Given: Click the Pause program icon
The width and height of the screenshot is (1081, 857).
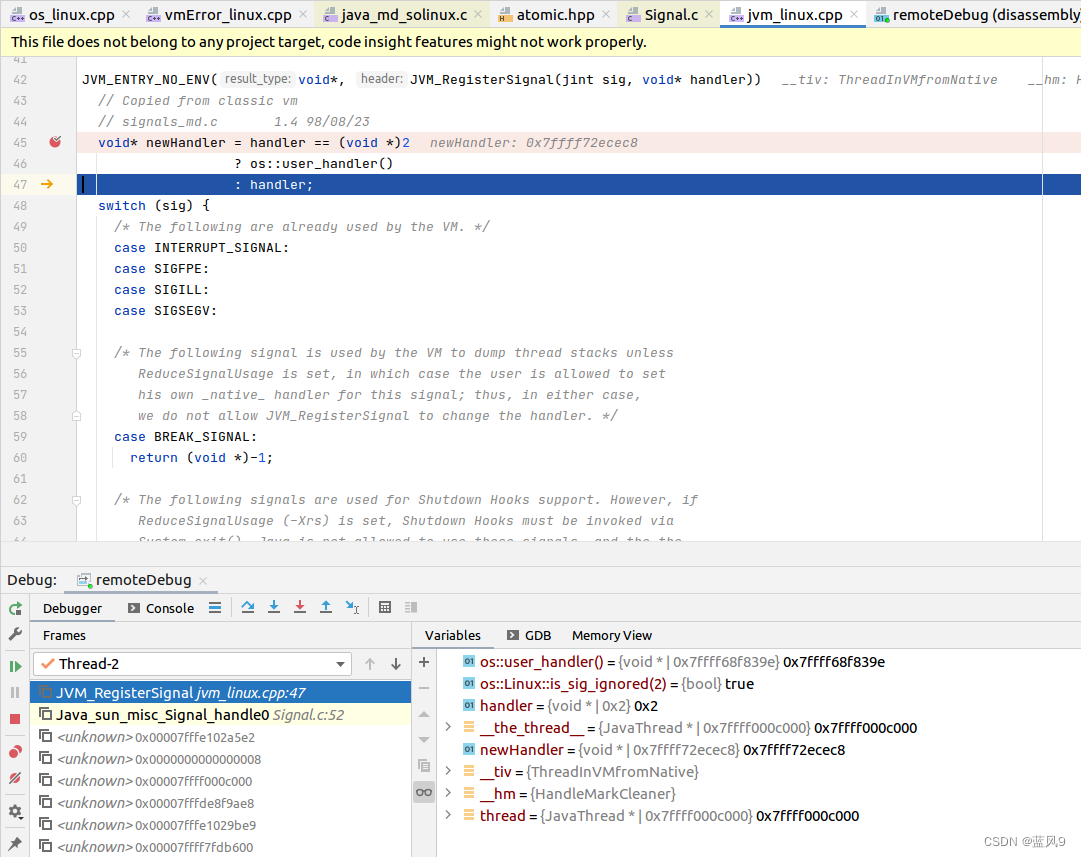Looking at the screenshot, I should [15, 692].
